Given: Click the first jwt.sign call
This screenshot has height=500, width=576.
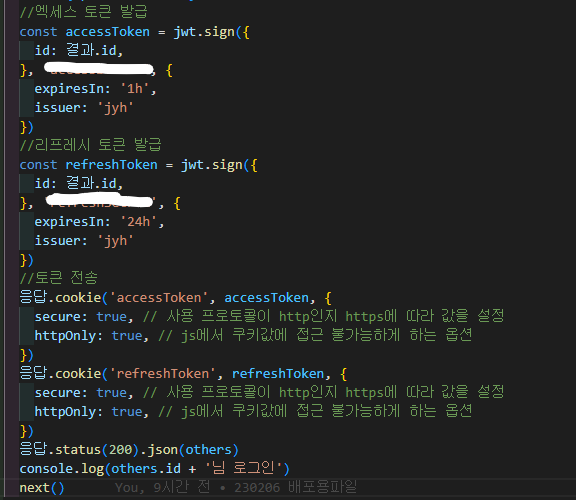Looking at the screenshot, I should tap(204, 32).
